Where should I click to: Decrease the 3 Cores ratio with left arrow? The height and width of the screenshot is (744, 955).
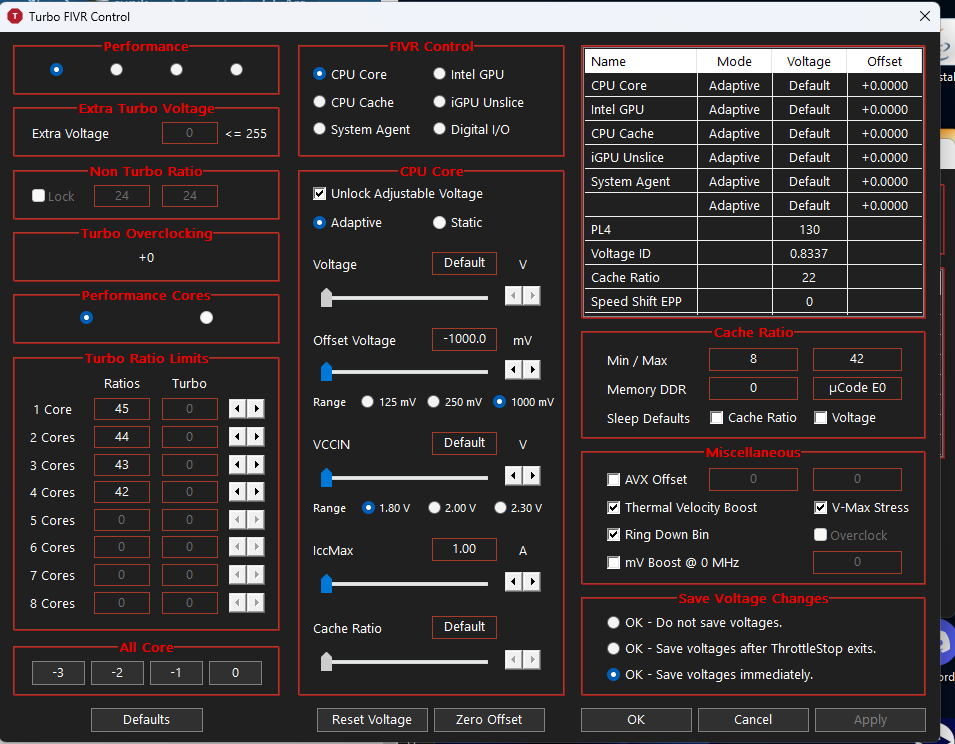tap(238, 465)
